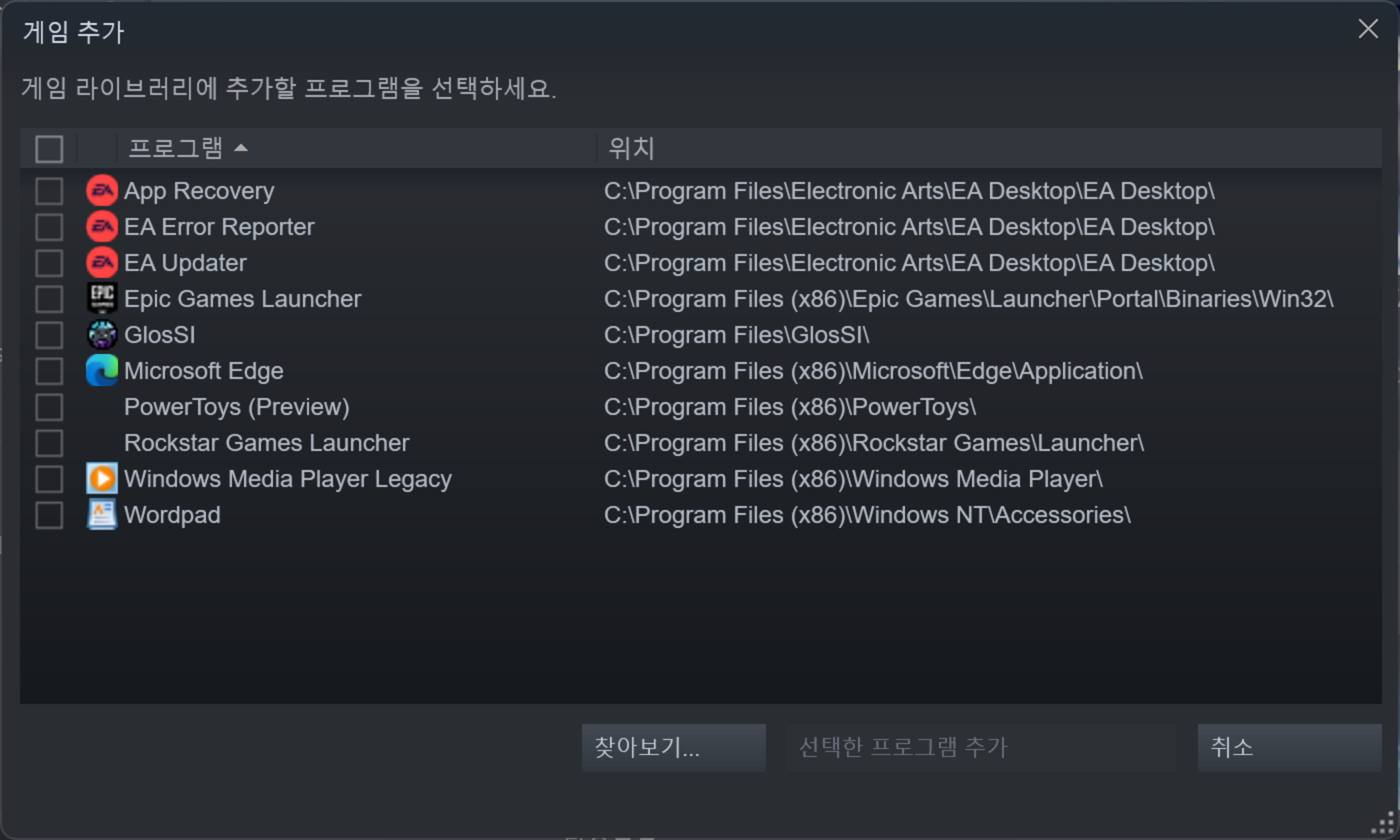
Task: Click the 위치 column header
Action: click(631, 148)
